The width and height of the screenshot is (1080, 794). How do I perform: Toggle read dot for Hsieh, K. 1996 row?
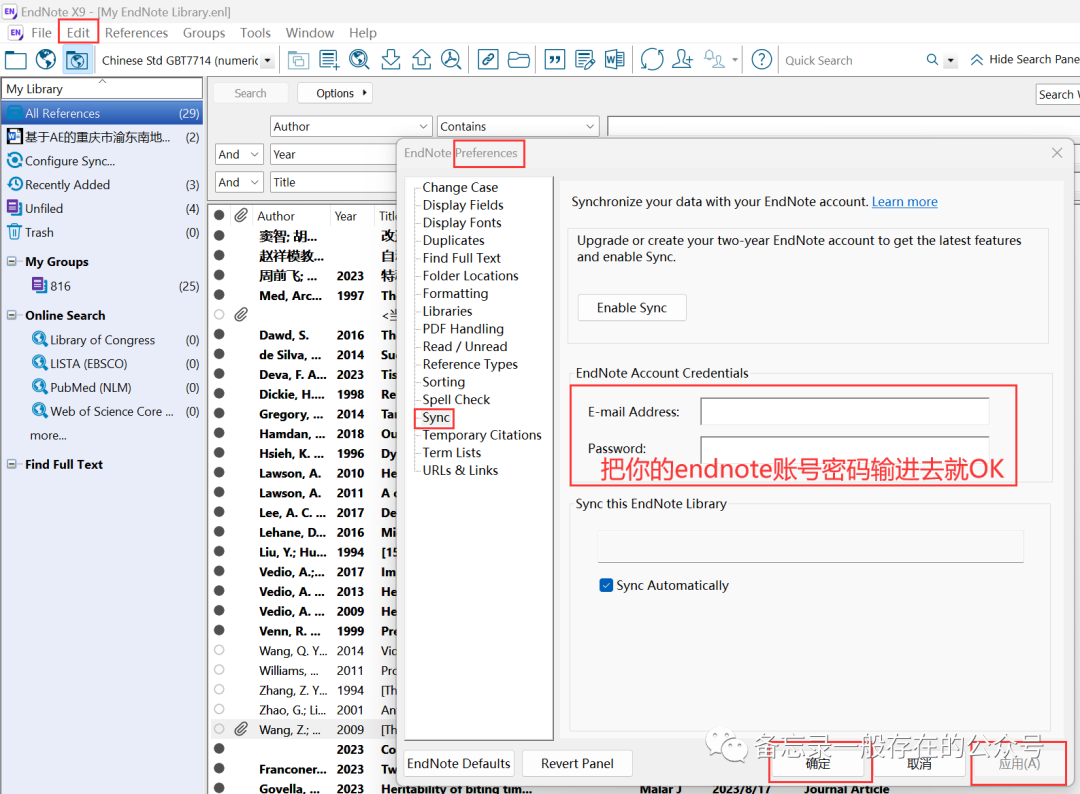pyautogui.click(x=219, y=452)
